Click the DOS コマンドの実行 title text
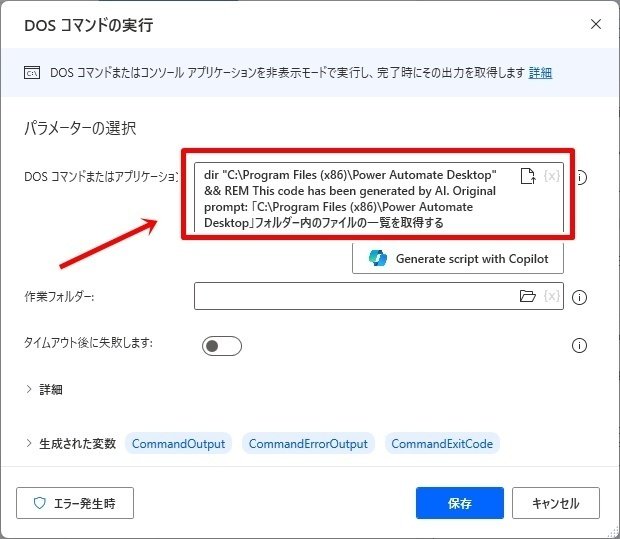Screen dimensions: 620x539 pos(89,25)
